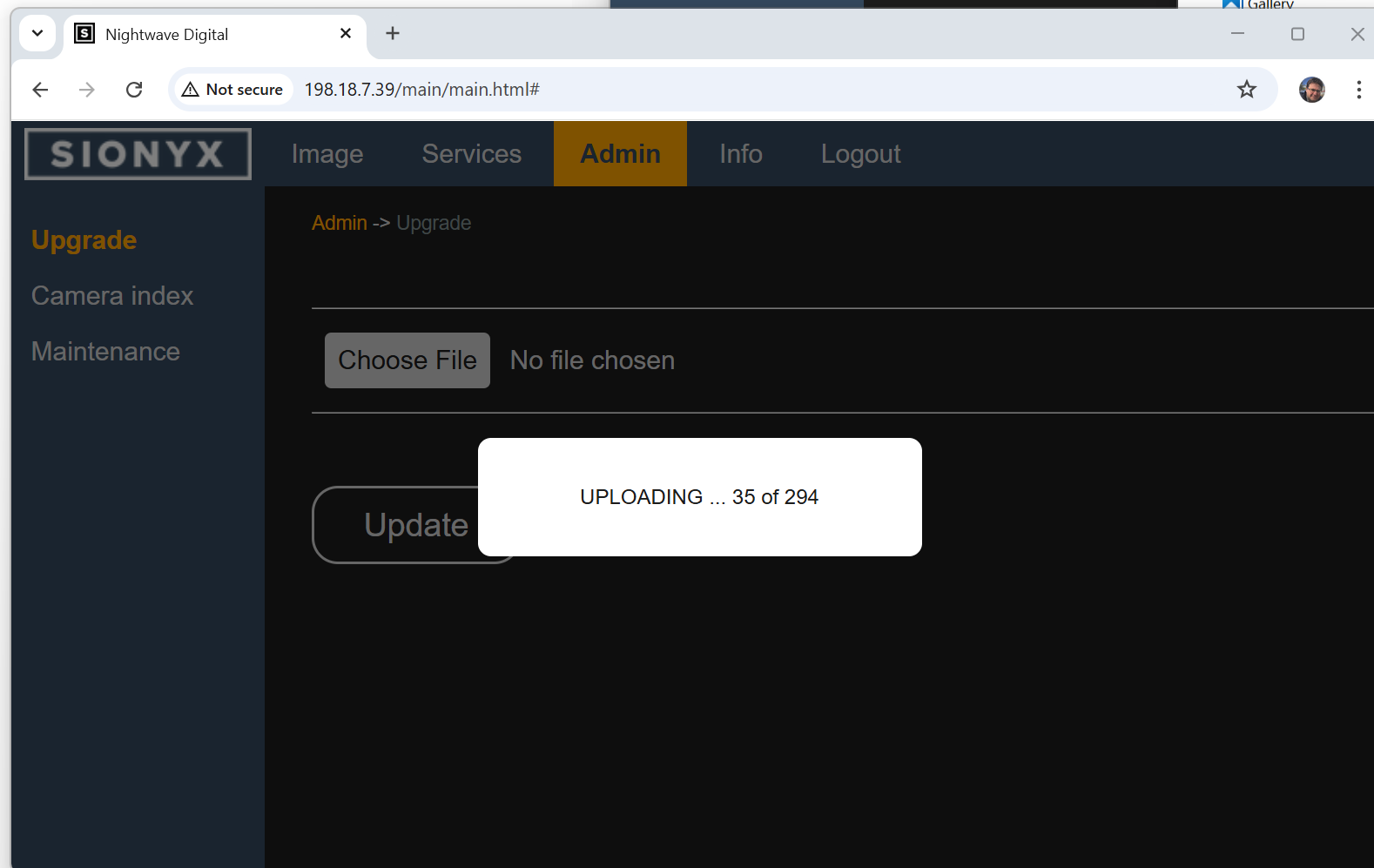This screenshot has width=1374, height=868.
Task: Open the Info tab
Action: click(x=740, y=154)
